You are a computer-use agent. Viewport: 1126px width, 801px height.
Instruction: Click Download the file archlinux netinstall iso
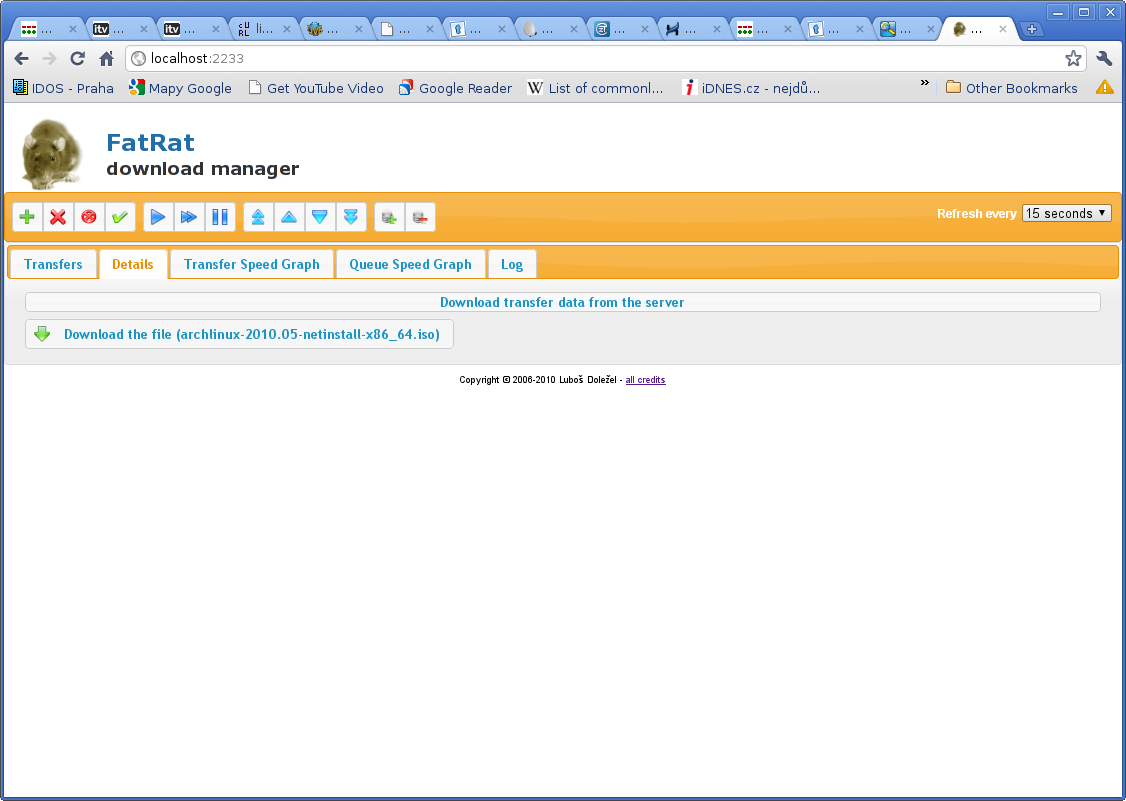tap(239, 334)
